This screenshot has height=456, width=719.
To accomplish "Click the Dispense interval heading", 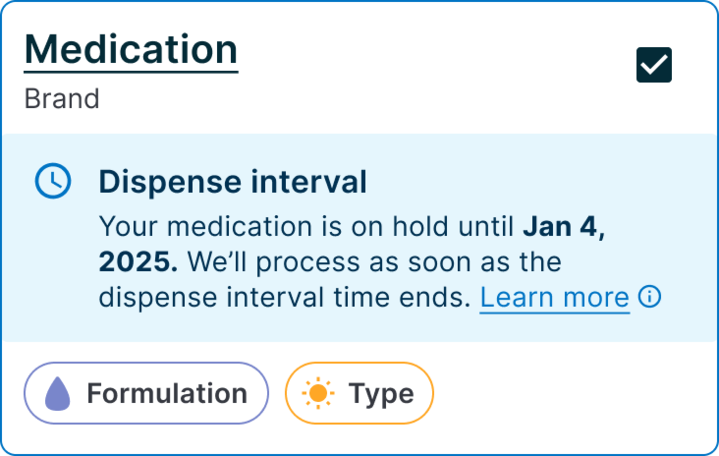I will [233, 182].
